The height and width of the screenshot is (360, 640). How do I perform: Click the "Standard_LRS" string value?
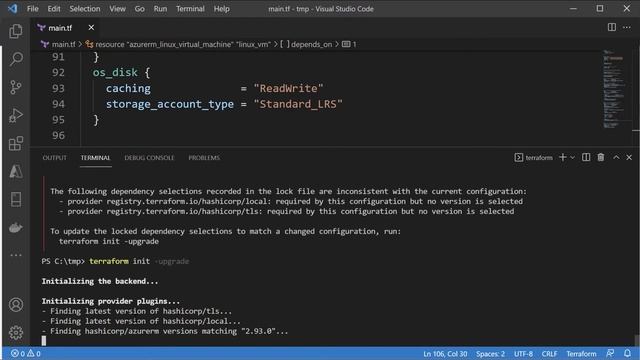point(298,104)
